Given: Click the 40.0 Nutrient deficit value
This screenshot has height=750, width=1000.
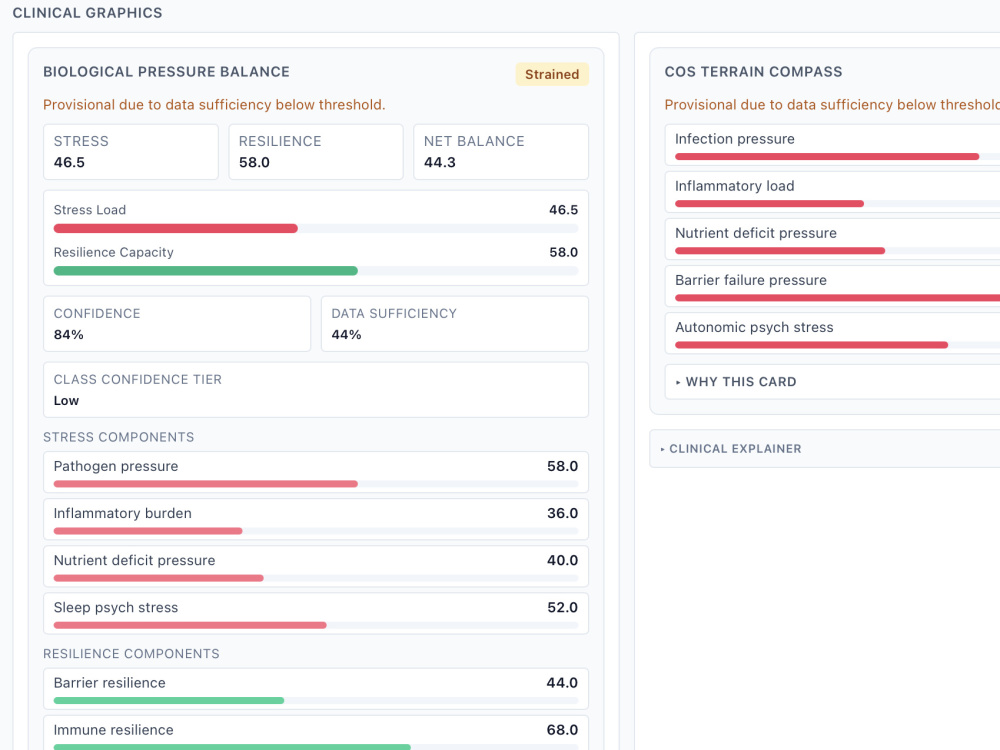Looking at the screenshot, I should [x=562, y=560].
